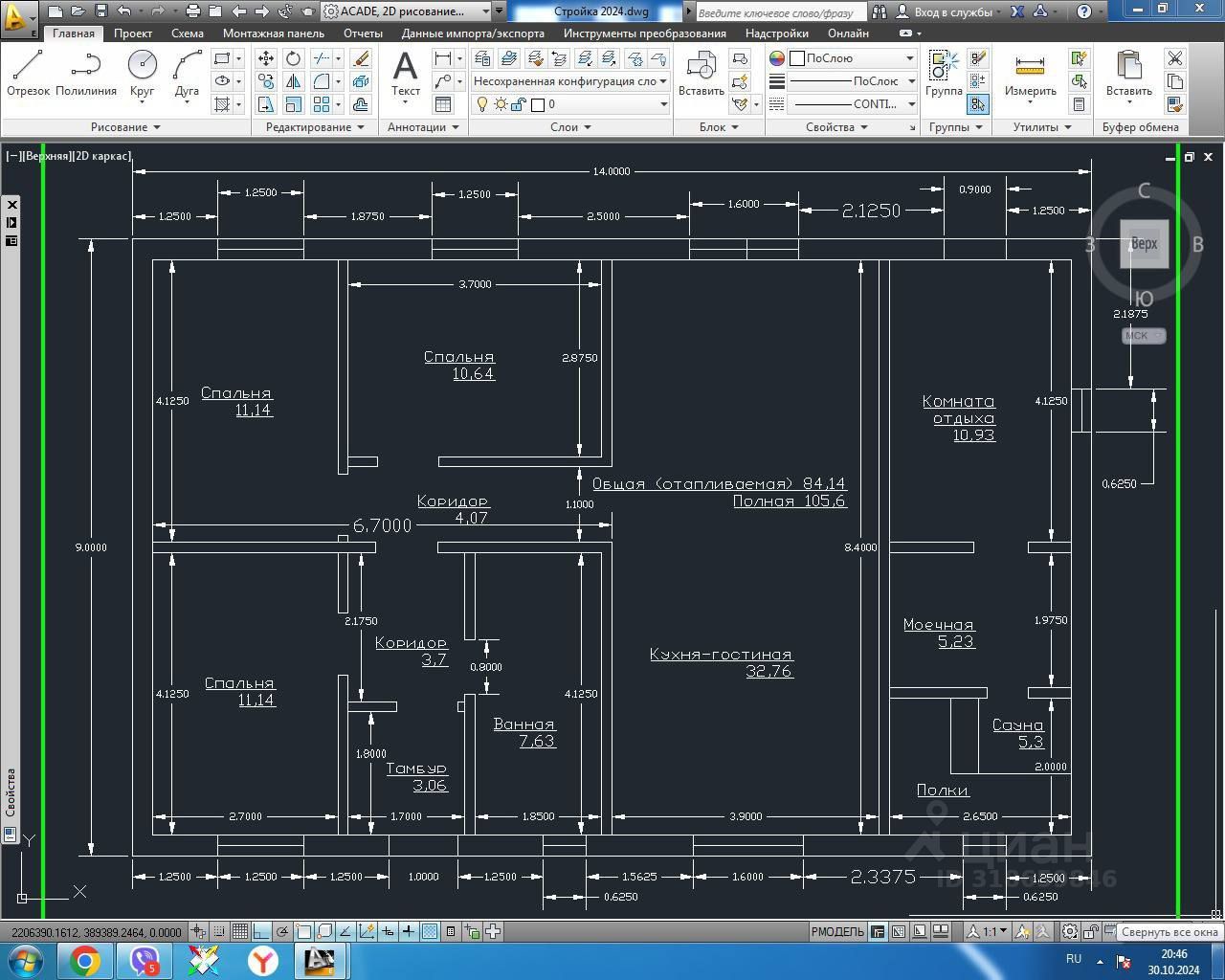
Task: Open the Монтажная панель tab
Action: 274,33
